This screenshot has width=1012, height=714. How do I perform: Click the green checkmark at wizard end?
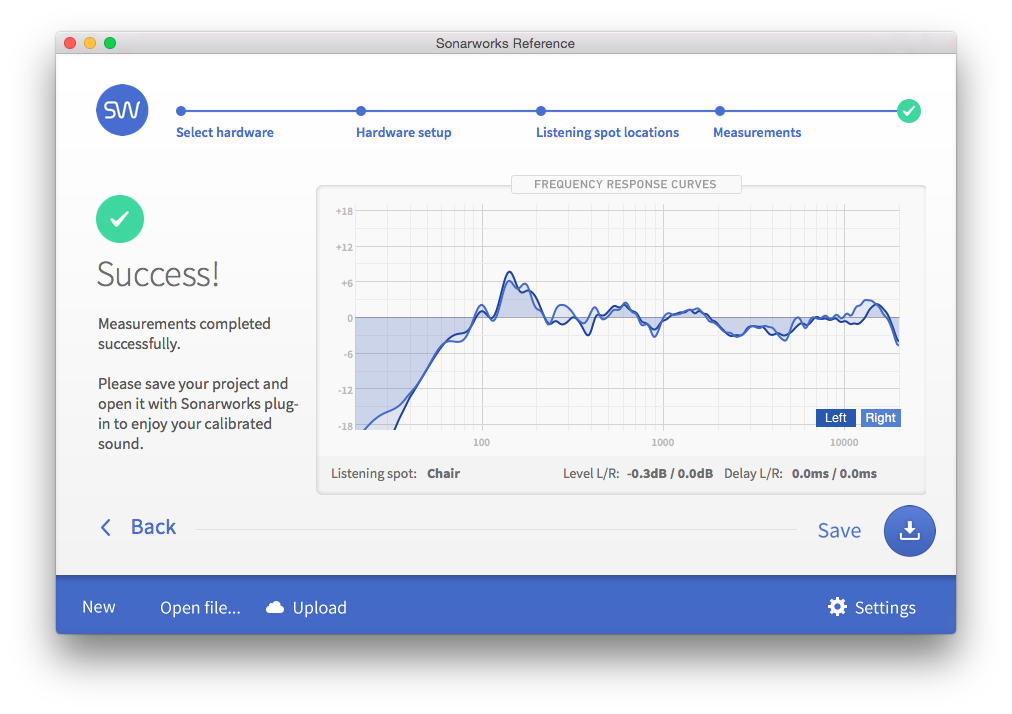pos(908,111)
